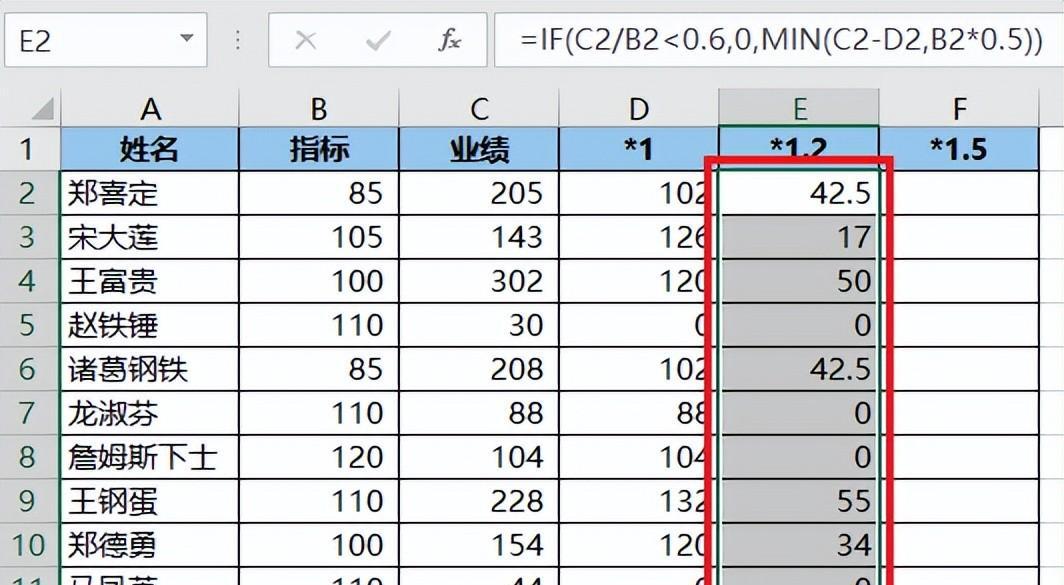Select name cell 郑喜定
The image size is (1064, 585).
tap(150, 193)
